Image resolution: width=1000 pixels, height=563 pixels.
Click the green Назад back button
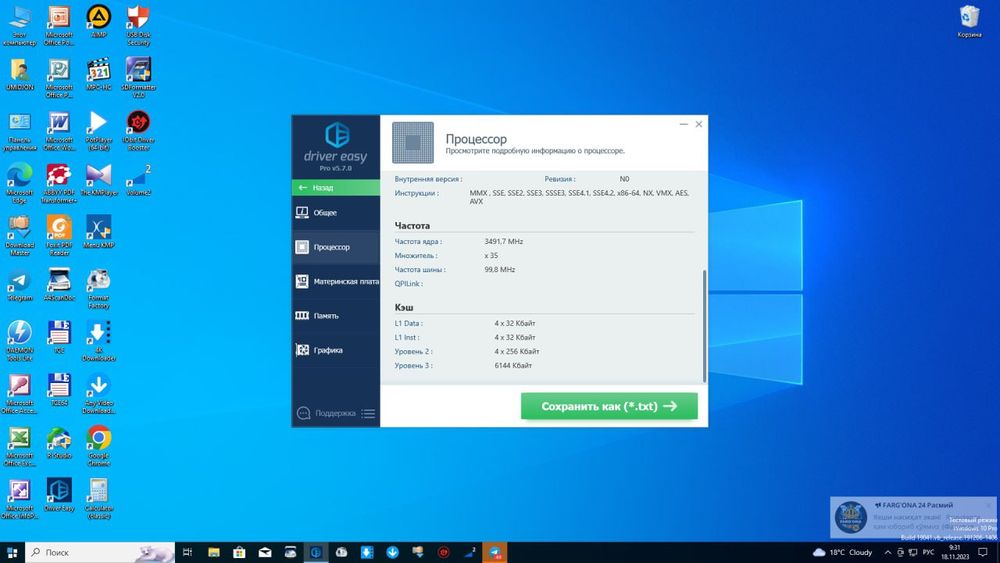click(336, 187)
